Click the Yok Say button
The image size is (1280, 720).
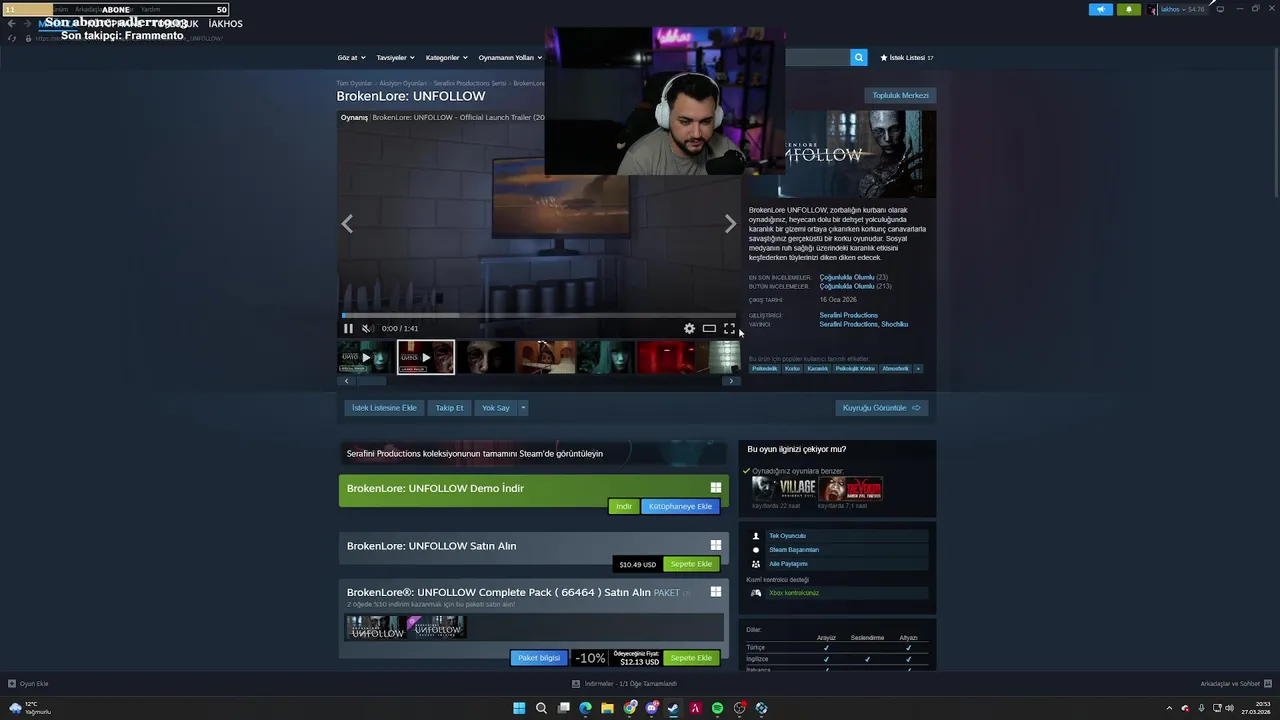(496, 408)
